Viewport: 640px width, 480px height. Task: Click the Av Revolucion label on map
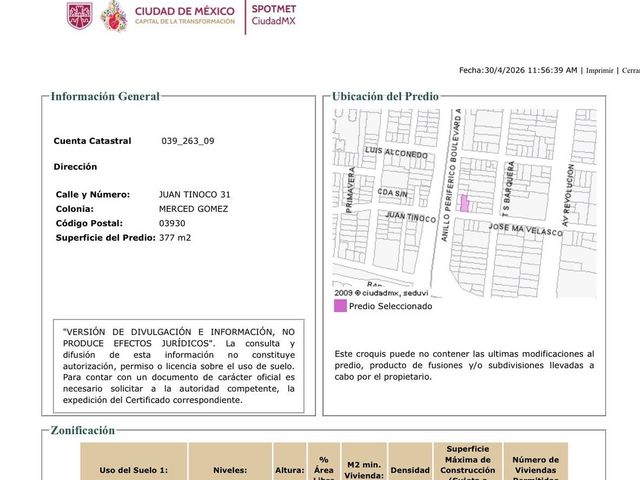[x=568, y=196]
